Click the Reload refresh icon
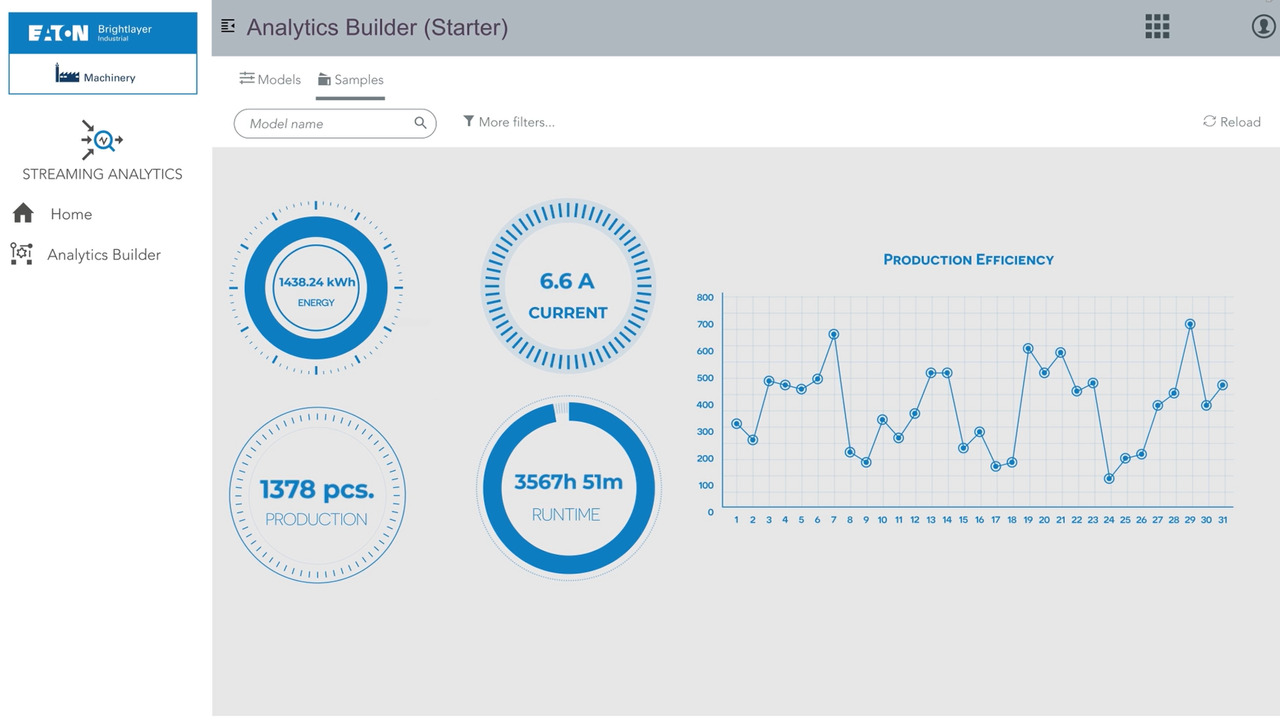The width and height of the screenshot is (1280, 720). (x=1209, y=121)
